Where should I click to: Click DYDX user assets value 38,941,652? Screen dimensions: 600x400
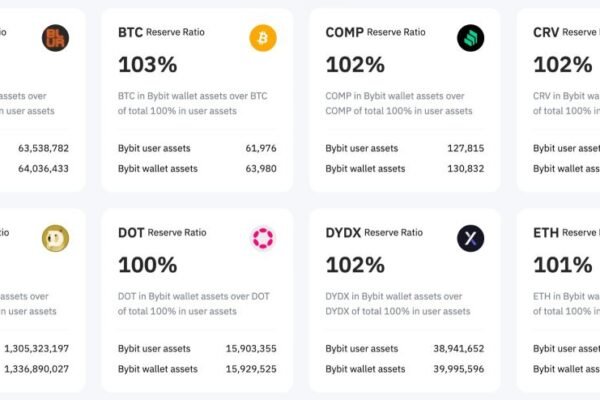[459, 348]
